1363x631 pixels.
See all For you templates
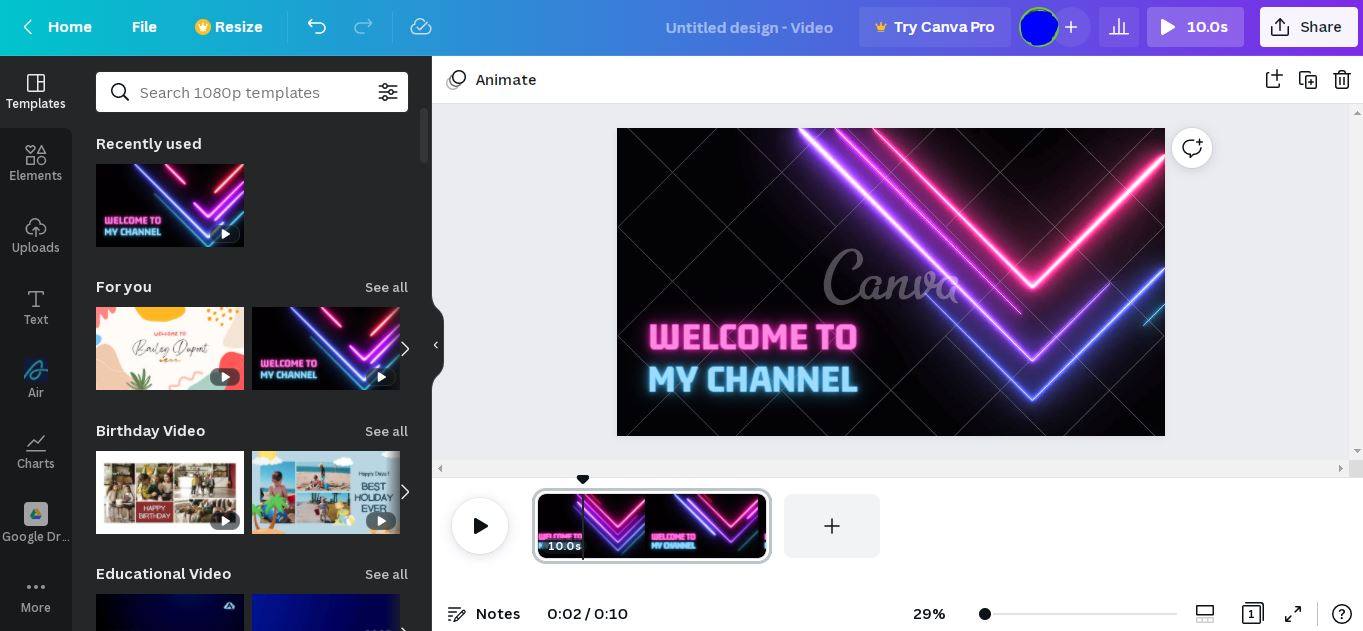[x=386, y=287]
